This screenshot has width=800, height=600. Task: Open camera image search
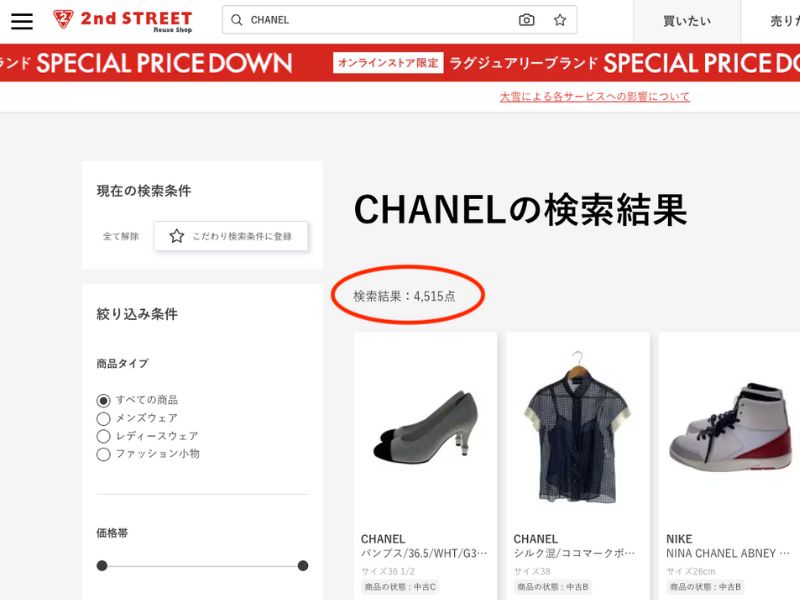527,20
